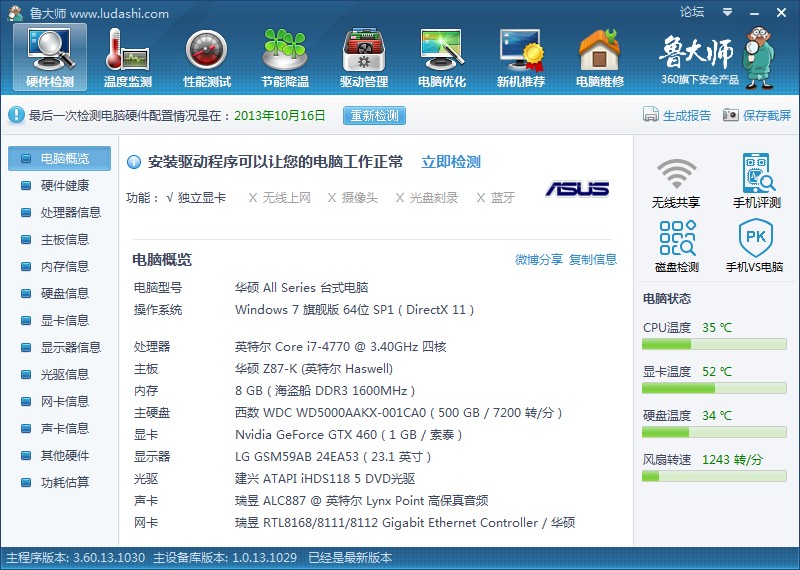
Task: Click the blue info icon before 安装驱动程序
Action: coord(134,162)
